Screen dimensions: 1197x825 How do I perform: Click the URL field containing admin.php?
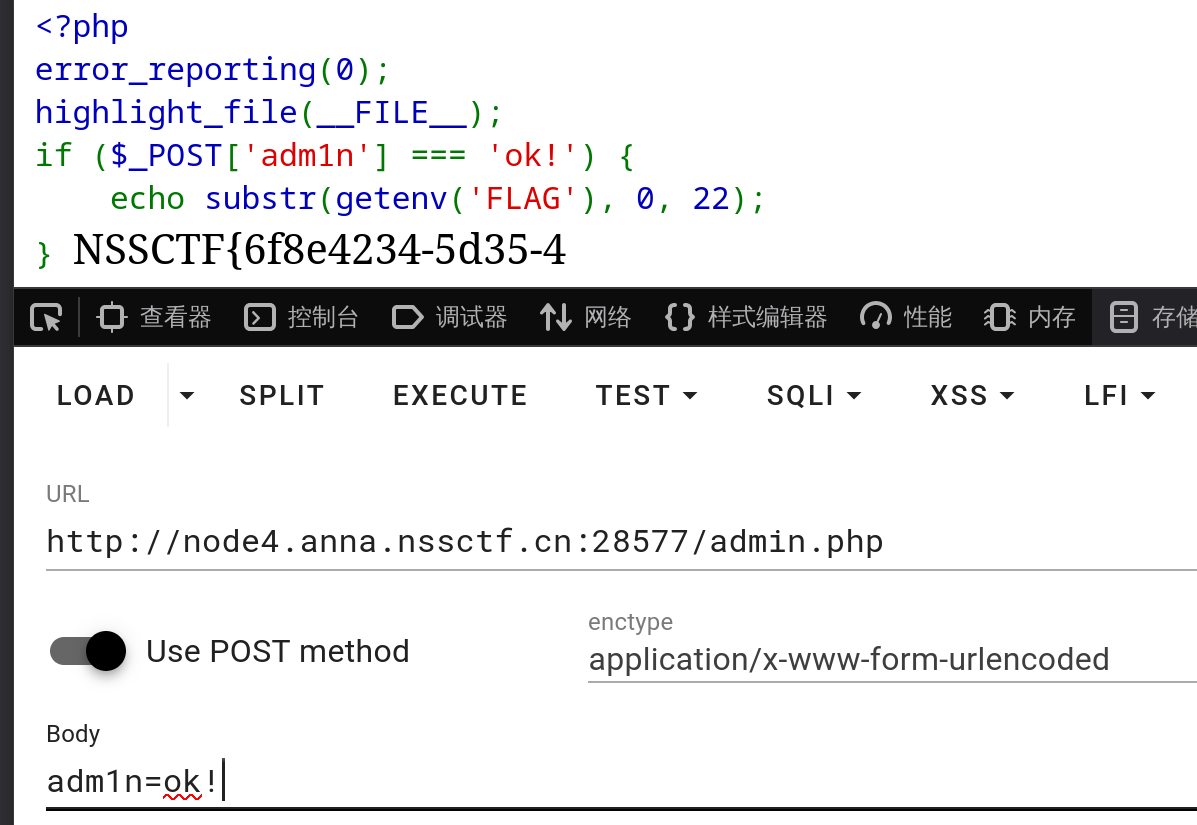point(465,541)
